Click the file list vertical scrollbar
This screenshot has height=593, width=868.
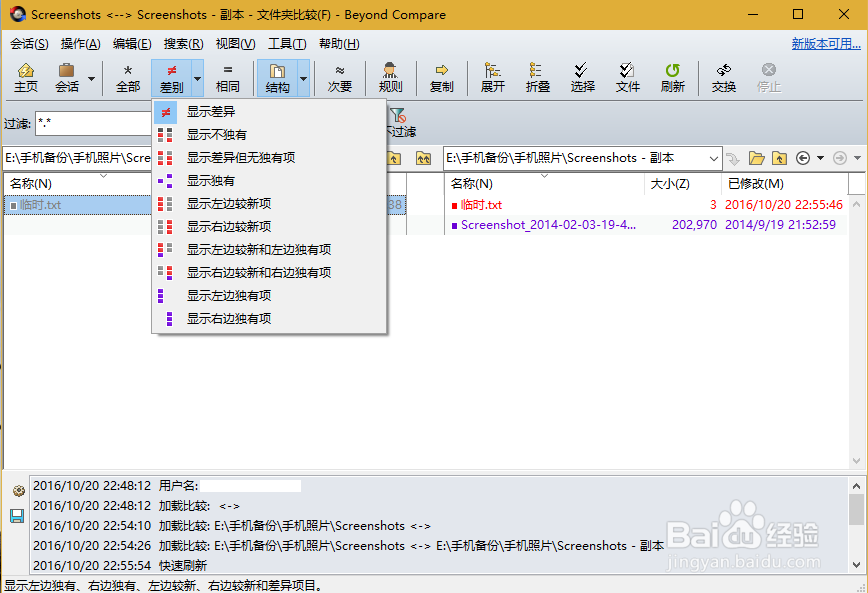[x=856, y=332]
